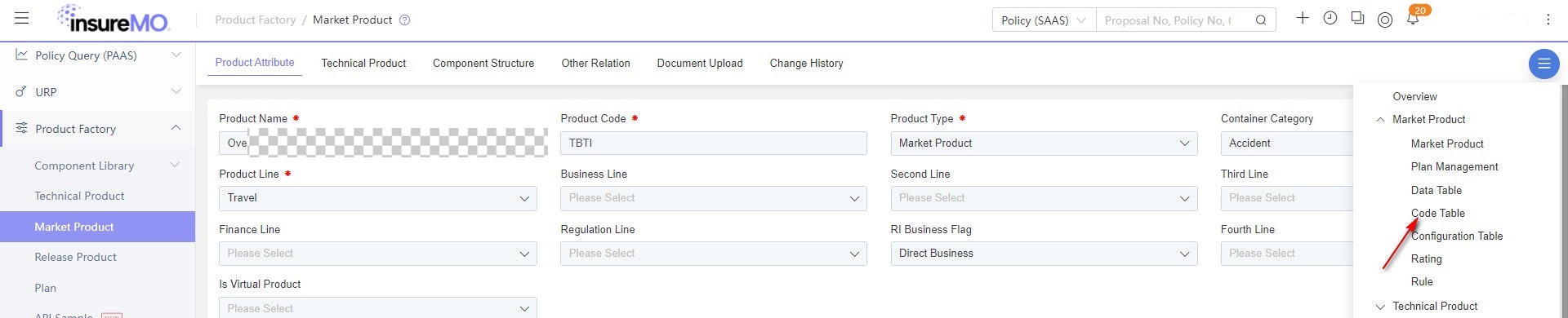Viewport: 1568px width, 318px height.
Task: Click the stacked windows icon in header
Action: coord(1357,18)
